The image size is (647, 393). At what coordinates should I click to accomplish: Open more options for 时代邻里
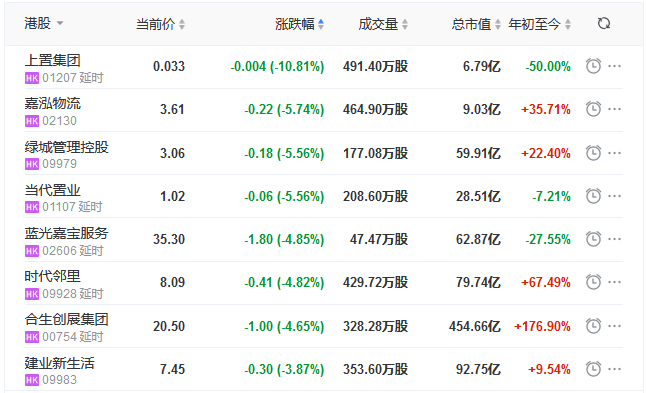point(614,282)
